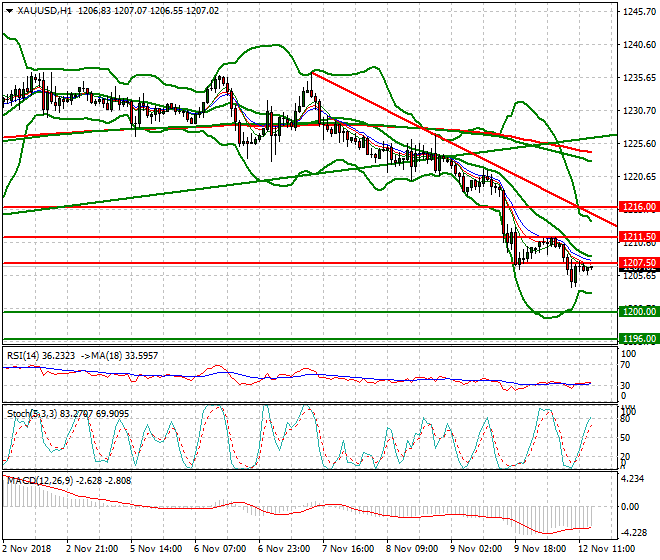This screenshot has width=660, height=560.
Task: Click the 12 Nov 11:00 time axis label
Action: pyautogui.click(x=607, y=549)
